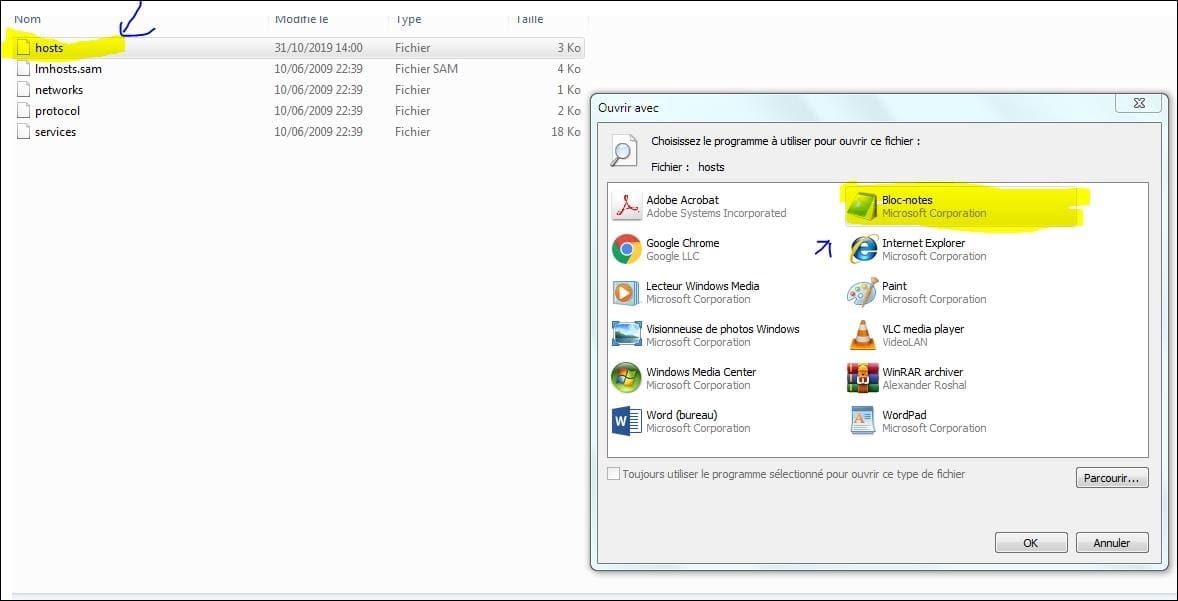
Task: Click the 'Adobe Systems Incorporated' publisher text
Action: tap(716, 213)
